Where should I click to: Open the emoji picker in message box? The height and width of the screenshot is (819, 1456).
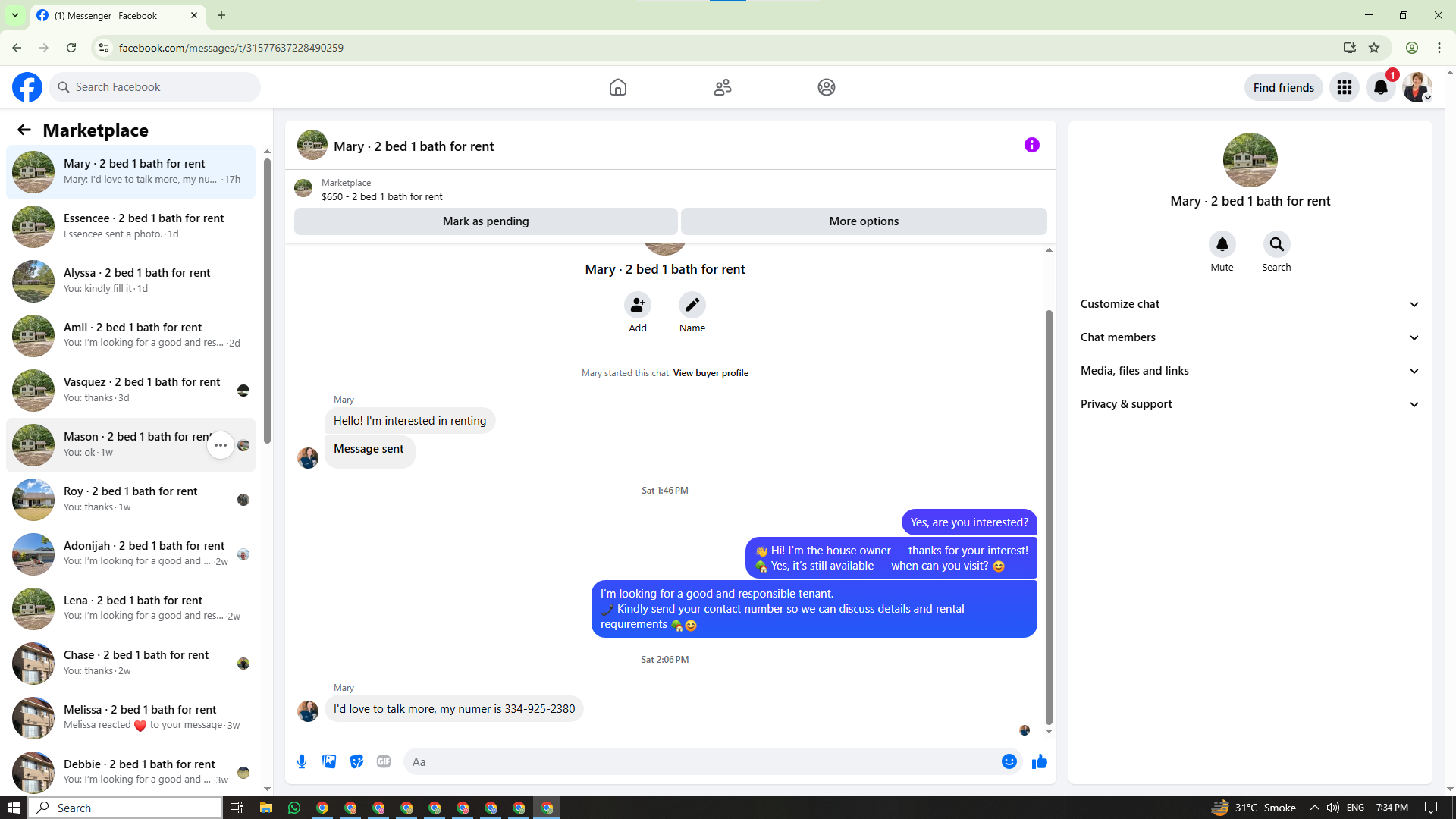pyautogui.click(x=1009, y=761)
